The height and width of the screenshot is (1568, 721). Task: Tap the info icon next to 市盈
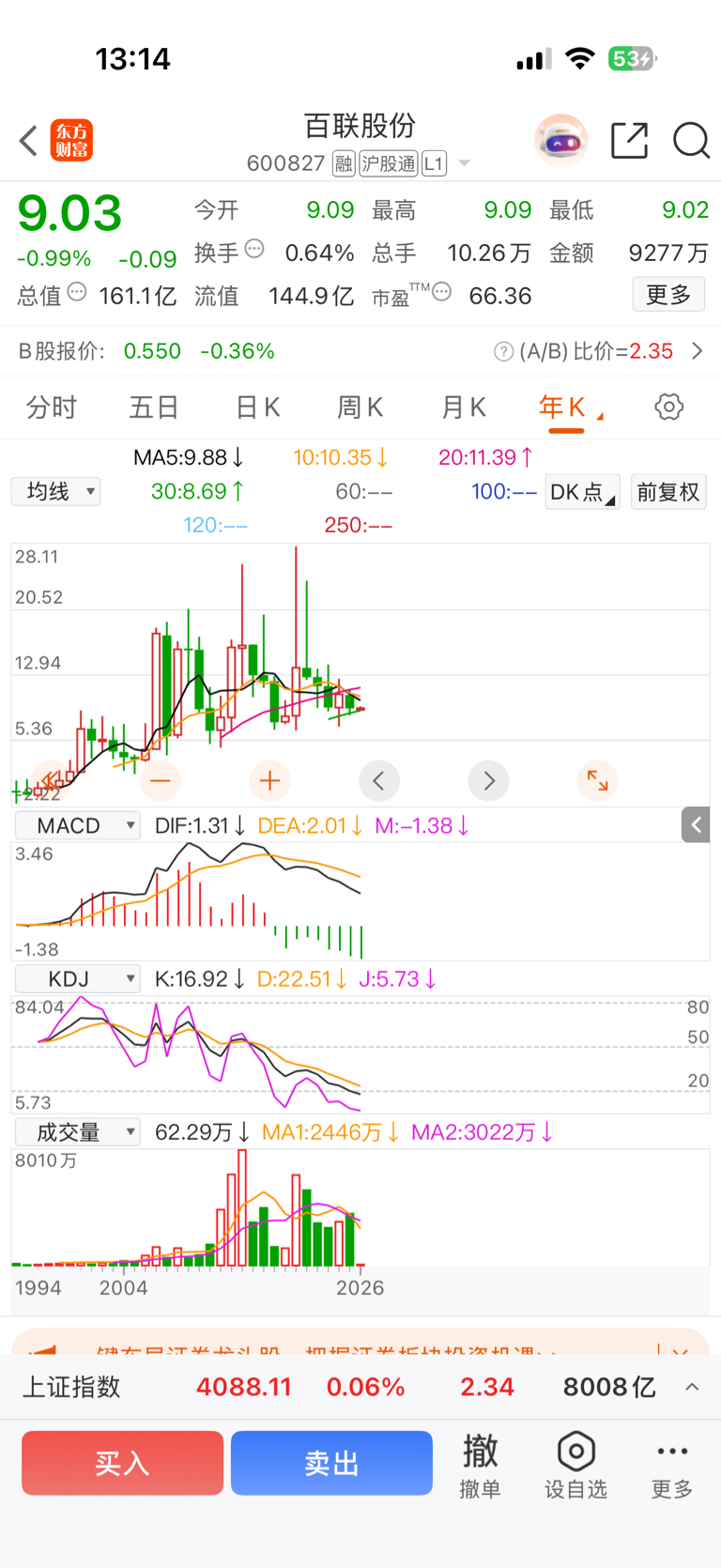tap(441, 292)
